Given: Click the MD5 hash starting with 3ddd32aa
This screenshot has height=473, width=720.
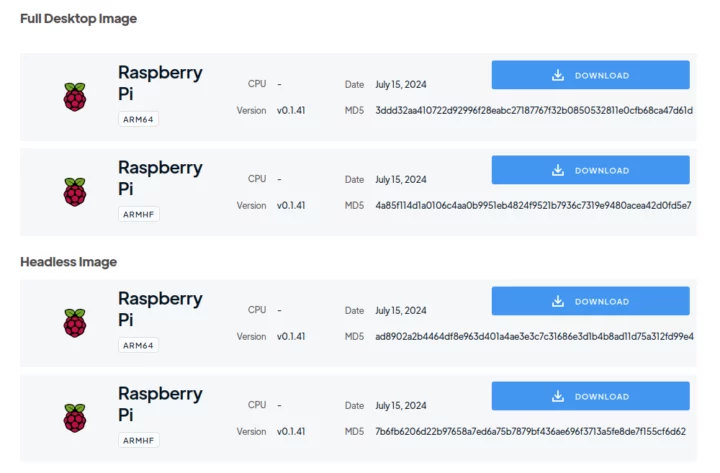Looking at the screenshot, I should tap(534, 111).
